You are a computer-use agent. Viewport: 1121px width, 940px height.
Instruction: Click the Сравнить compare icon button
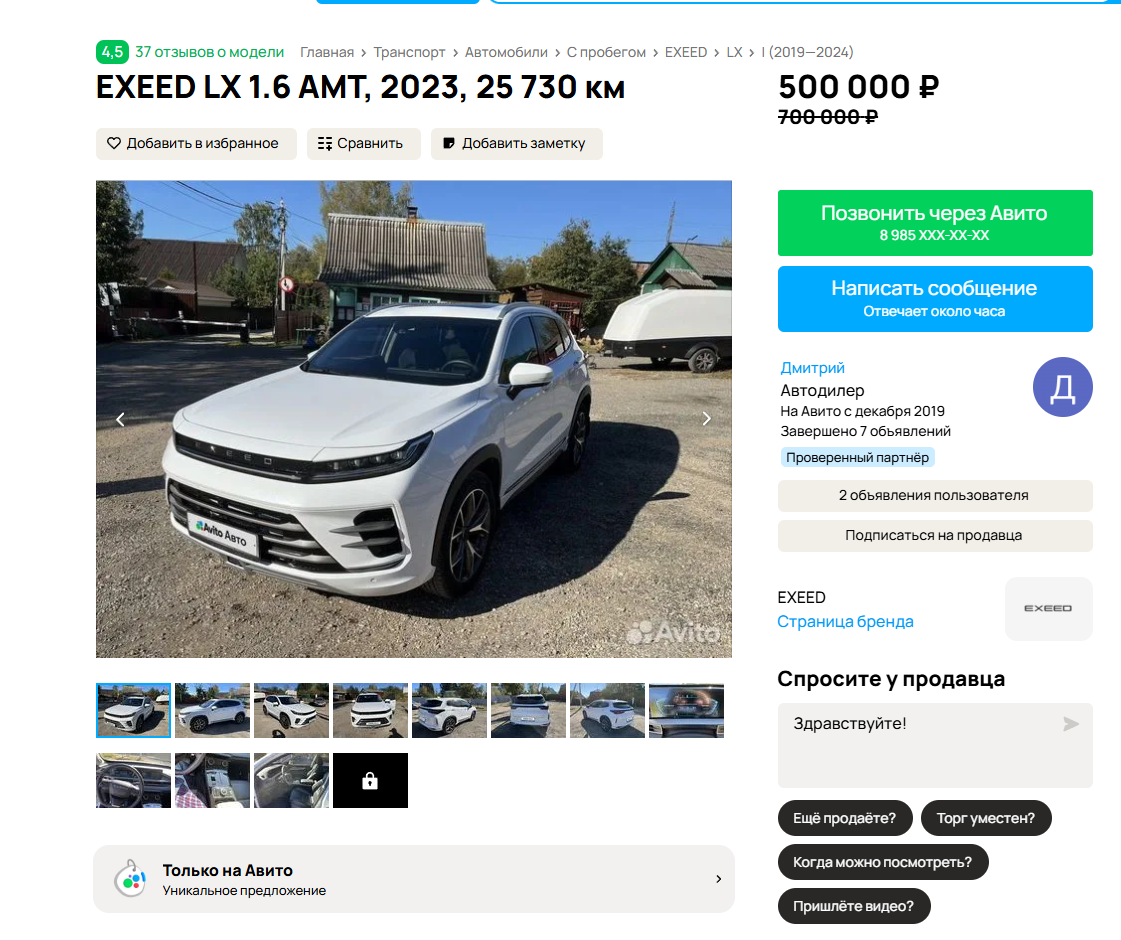point(363,144)
